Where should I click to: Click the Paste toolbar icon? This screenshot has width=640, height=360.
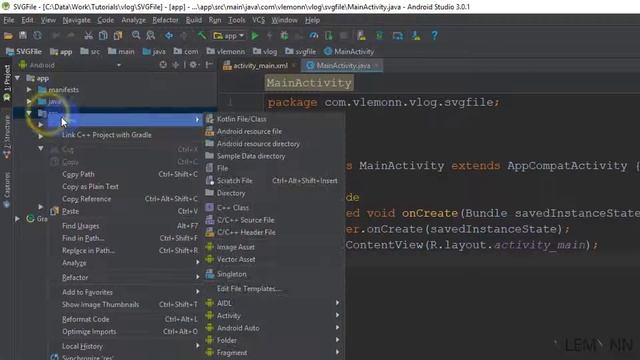point(118,36)
